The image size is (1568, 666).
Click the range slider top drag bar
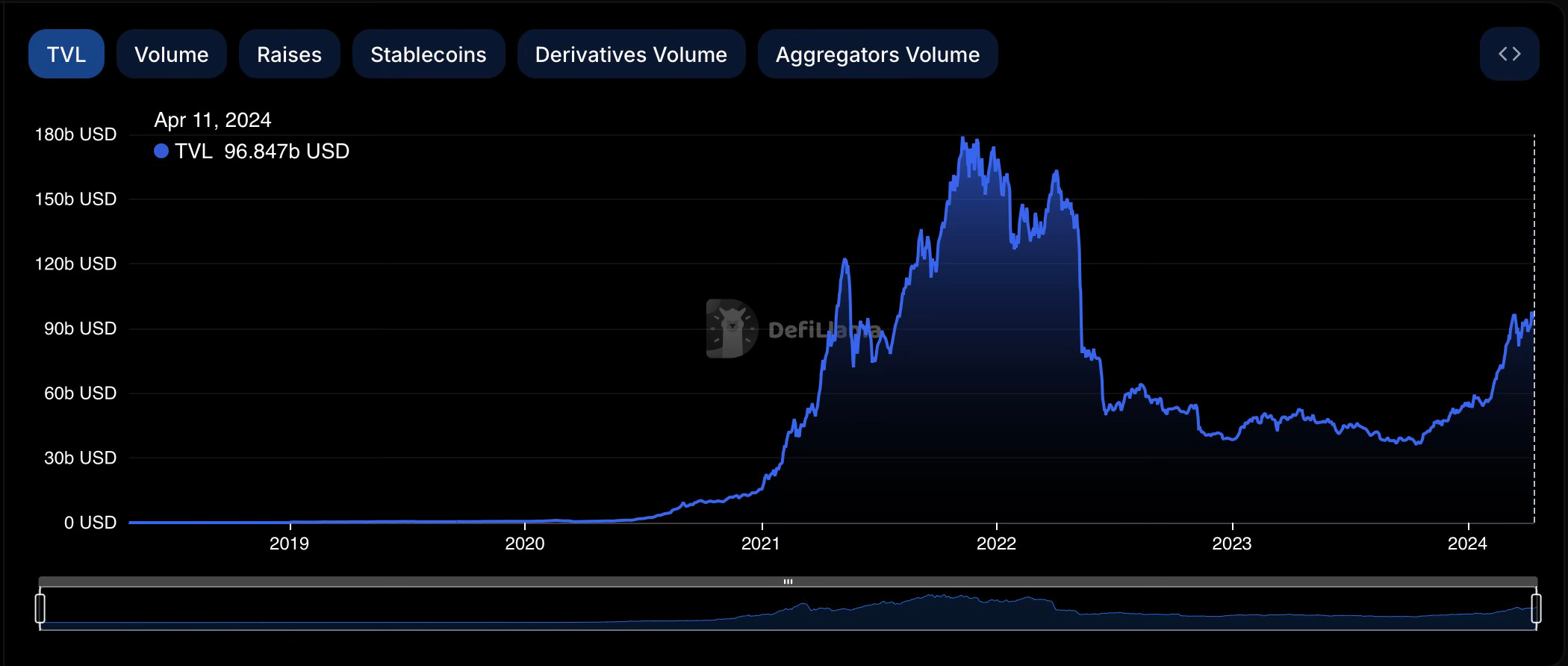[788, 582]
